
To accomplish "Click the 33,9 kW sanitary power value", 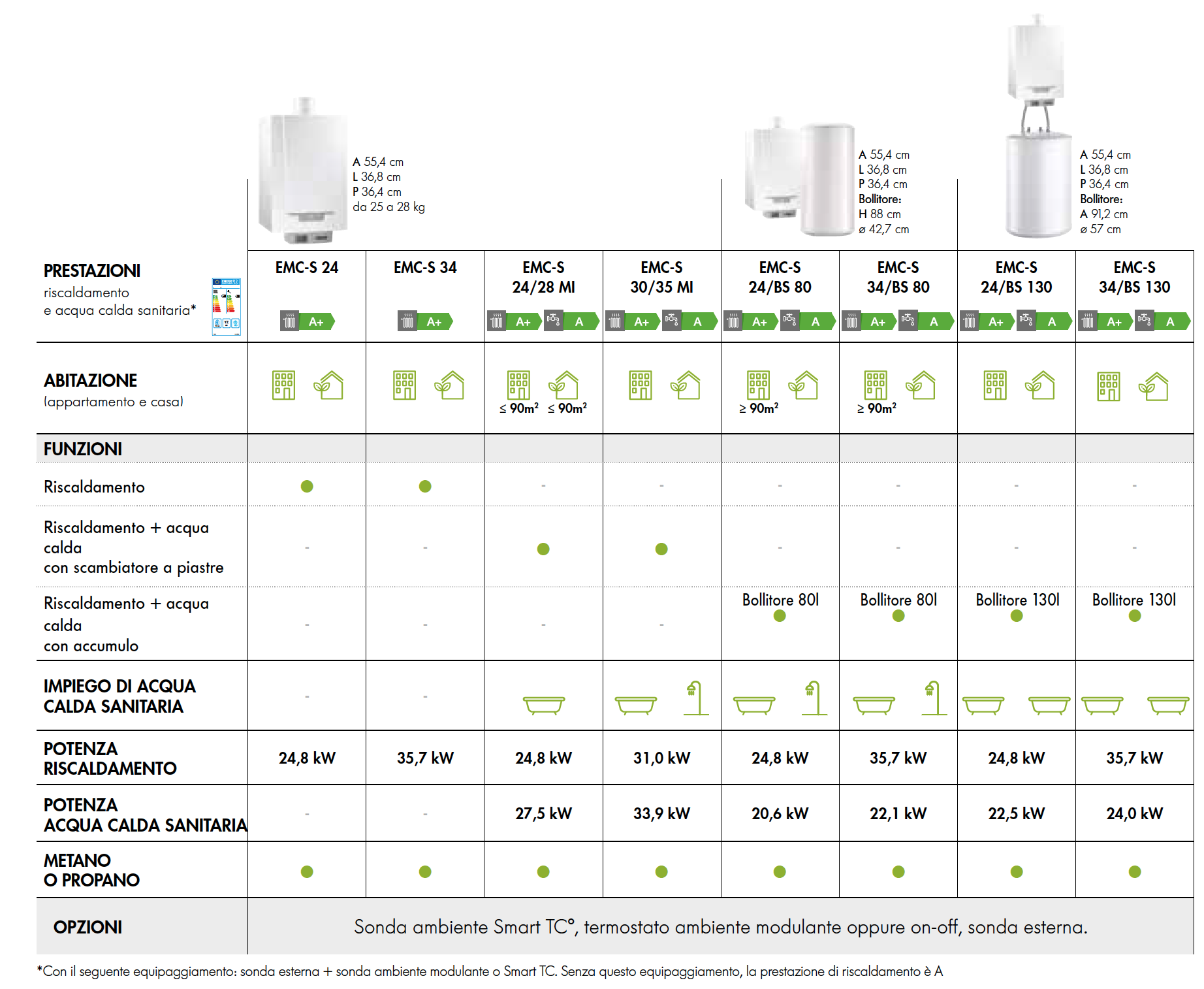I will point(661,813).
